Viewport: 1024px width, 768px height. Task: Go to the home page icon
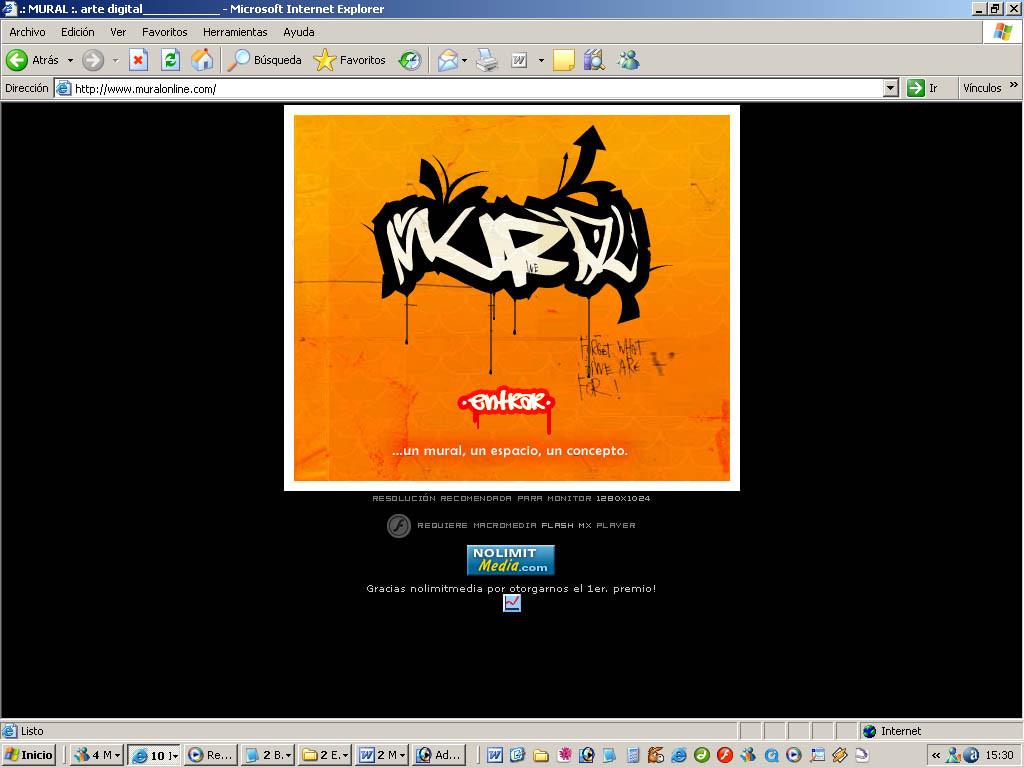202,60
